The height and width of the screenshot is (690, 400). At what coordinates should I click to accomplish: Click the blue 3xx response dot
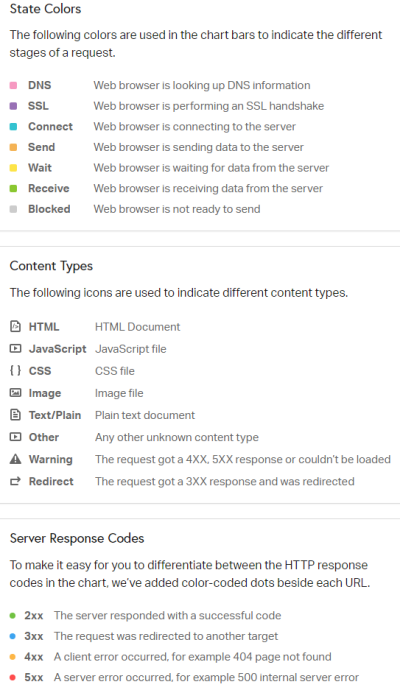(x=13, y=636)
